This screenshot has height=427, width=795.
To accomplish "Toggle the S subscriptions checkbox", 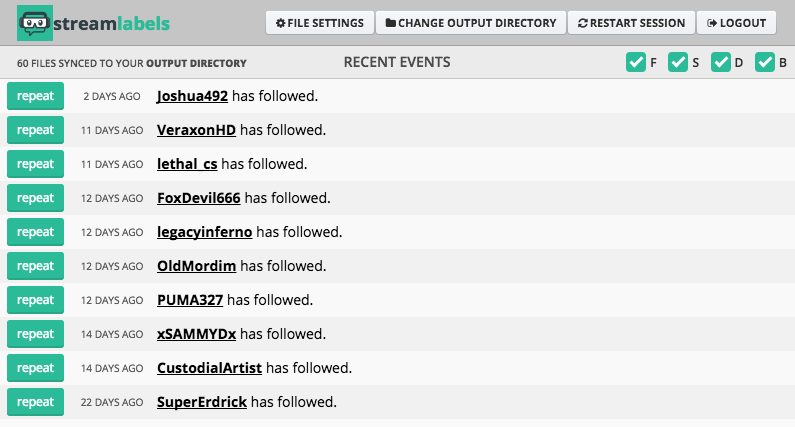I will 678,62.
